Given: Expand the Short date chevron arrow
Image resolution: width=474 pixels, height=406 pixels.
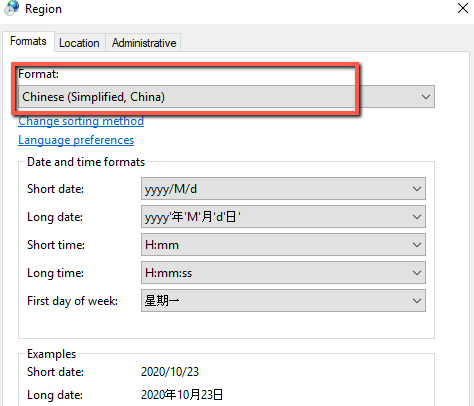Looking at the screenshot, I should pyautogui.click(x=417, y=189).
